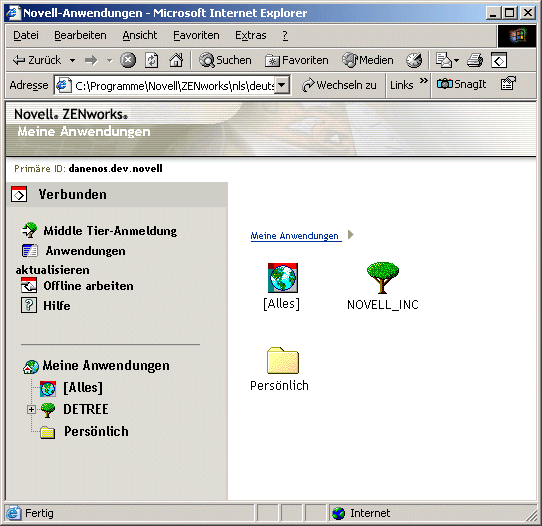542x526 pixels.
Task: Select [Alles] in the tree
Action: click(x=83, y=388)
